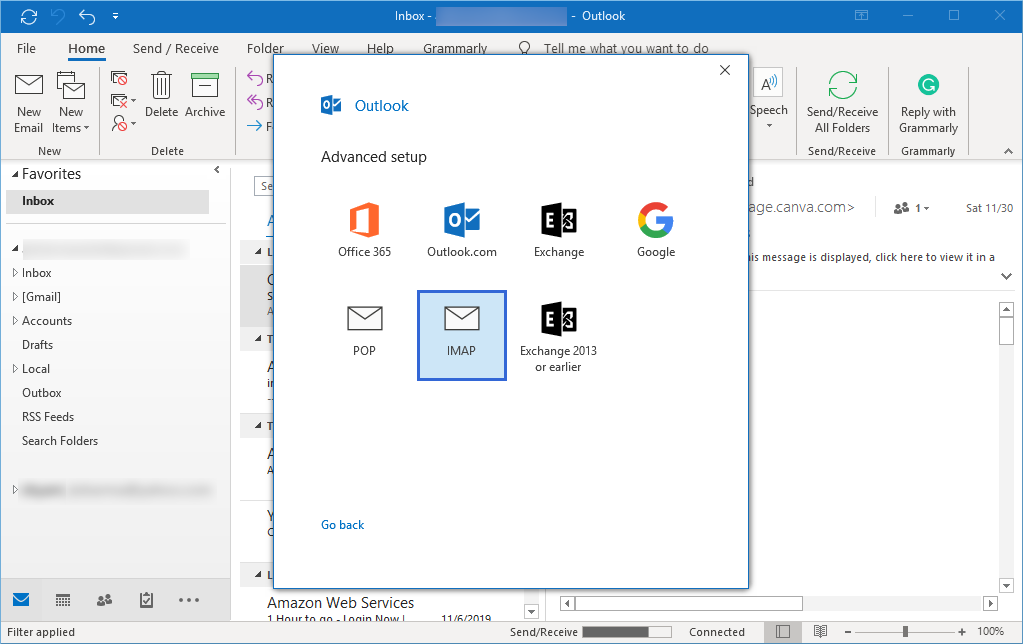The image size is (1023, 644).
Task: Open the Outbox folder
Action: coord(42,393)
